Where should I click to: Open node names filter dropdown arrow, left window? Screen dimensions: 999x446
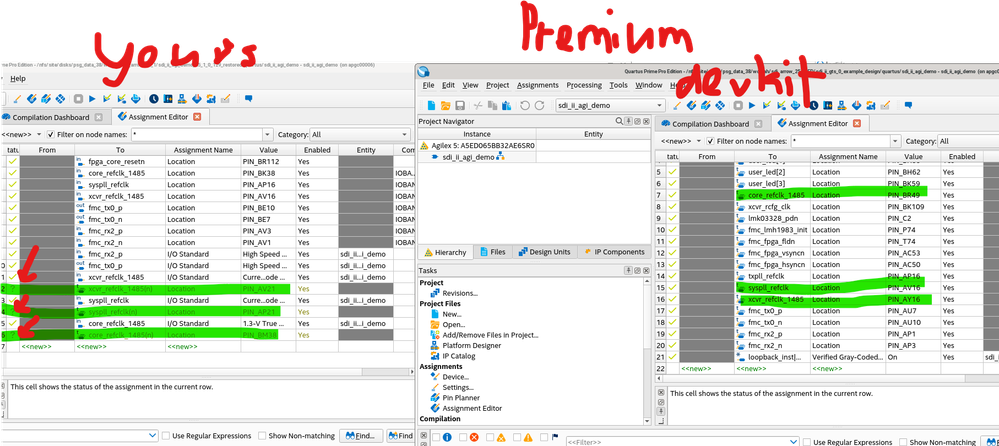point(267,134)
